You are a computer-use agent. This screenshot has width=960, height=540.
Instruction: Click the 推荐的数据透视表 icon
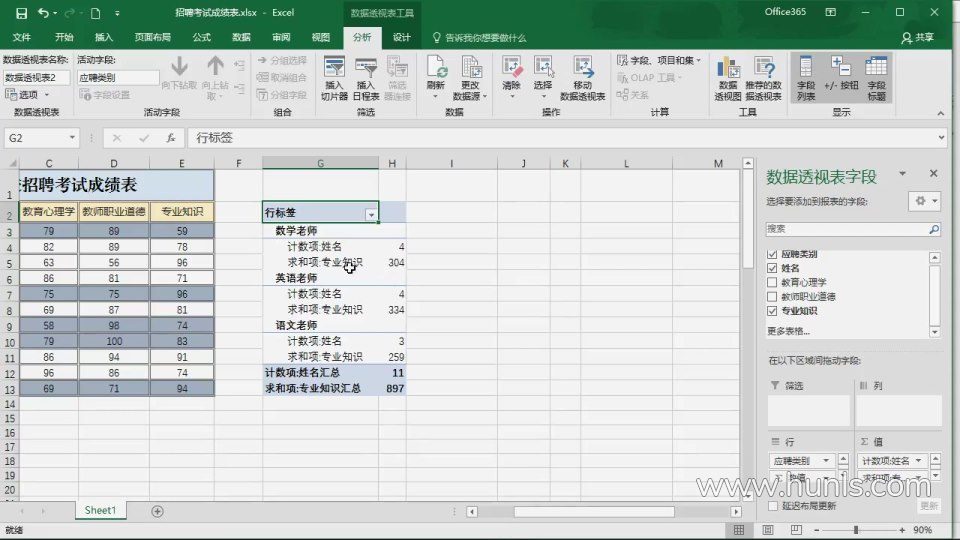tap(764, 76)
